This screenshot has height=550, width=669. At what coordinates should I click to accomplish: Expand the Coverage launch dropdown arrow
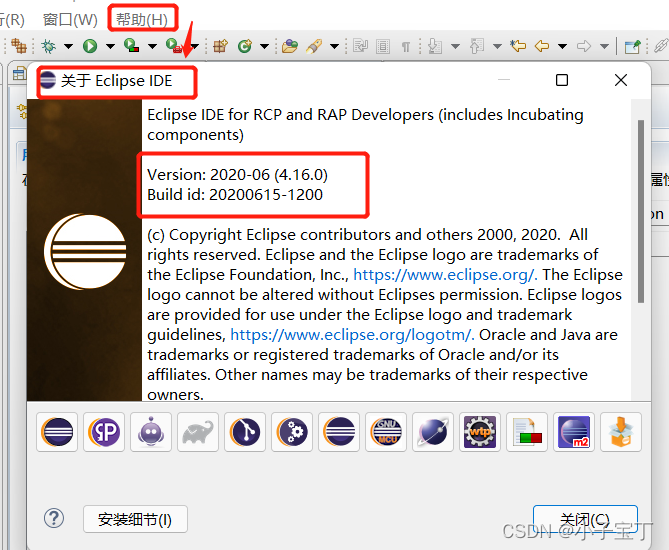tap(152, 46)
